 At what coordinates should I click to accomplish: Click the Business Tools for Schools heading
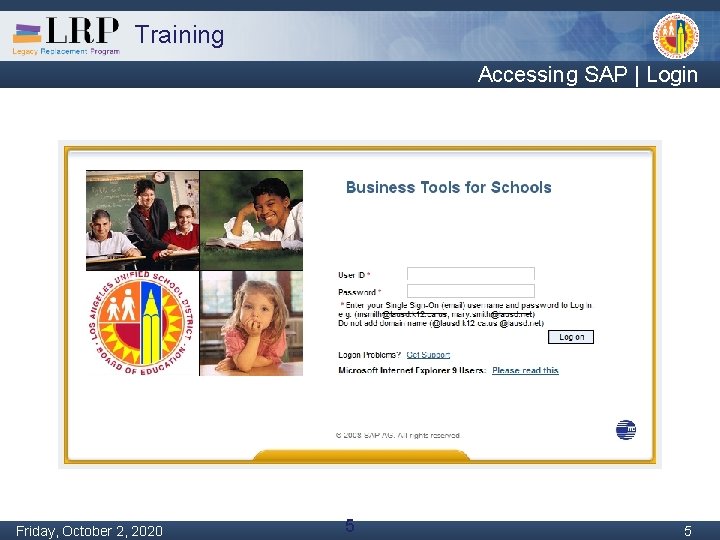449,187
